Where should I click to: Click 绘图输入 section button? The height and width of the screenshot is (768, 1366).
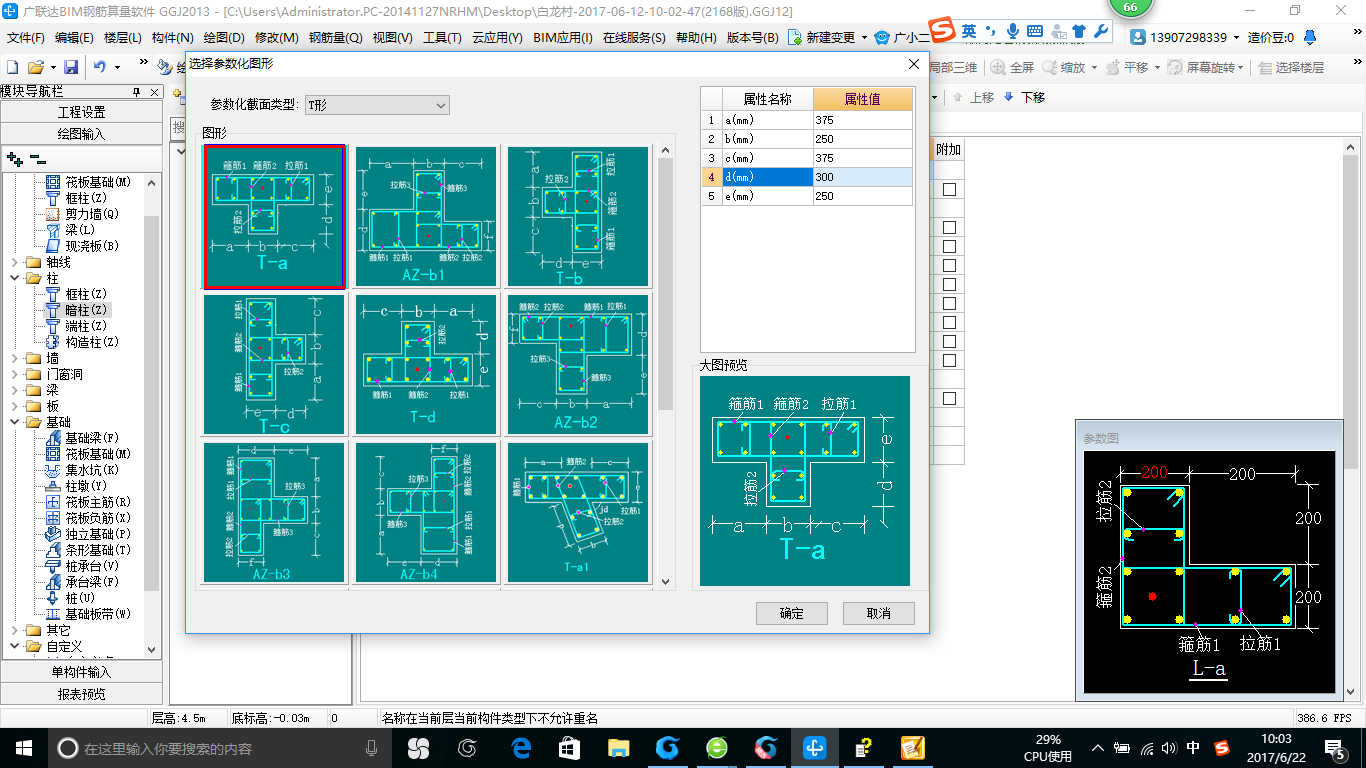(x=81, y=134)
